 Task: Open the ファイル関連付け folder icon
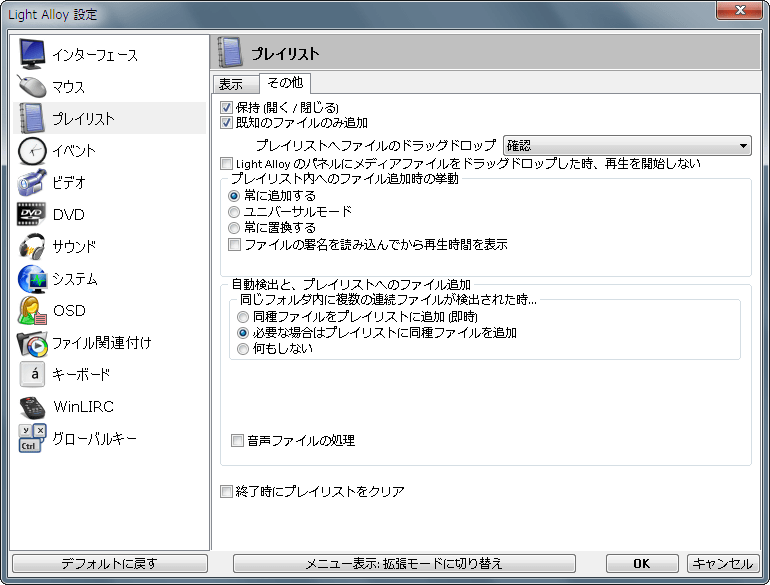32,343
